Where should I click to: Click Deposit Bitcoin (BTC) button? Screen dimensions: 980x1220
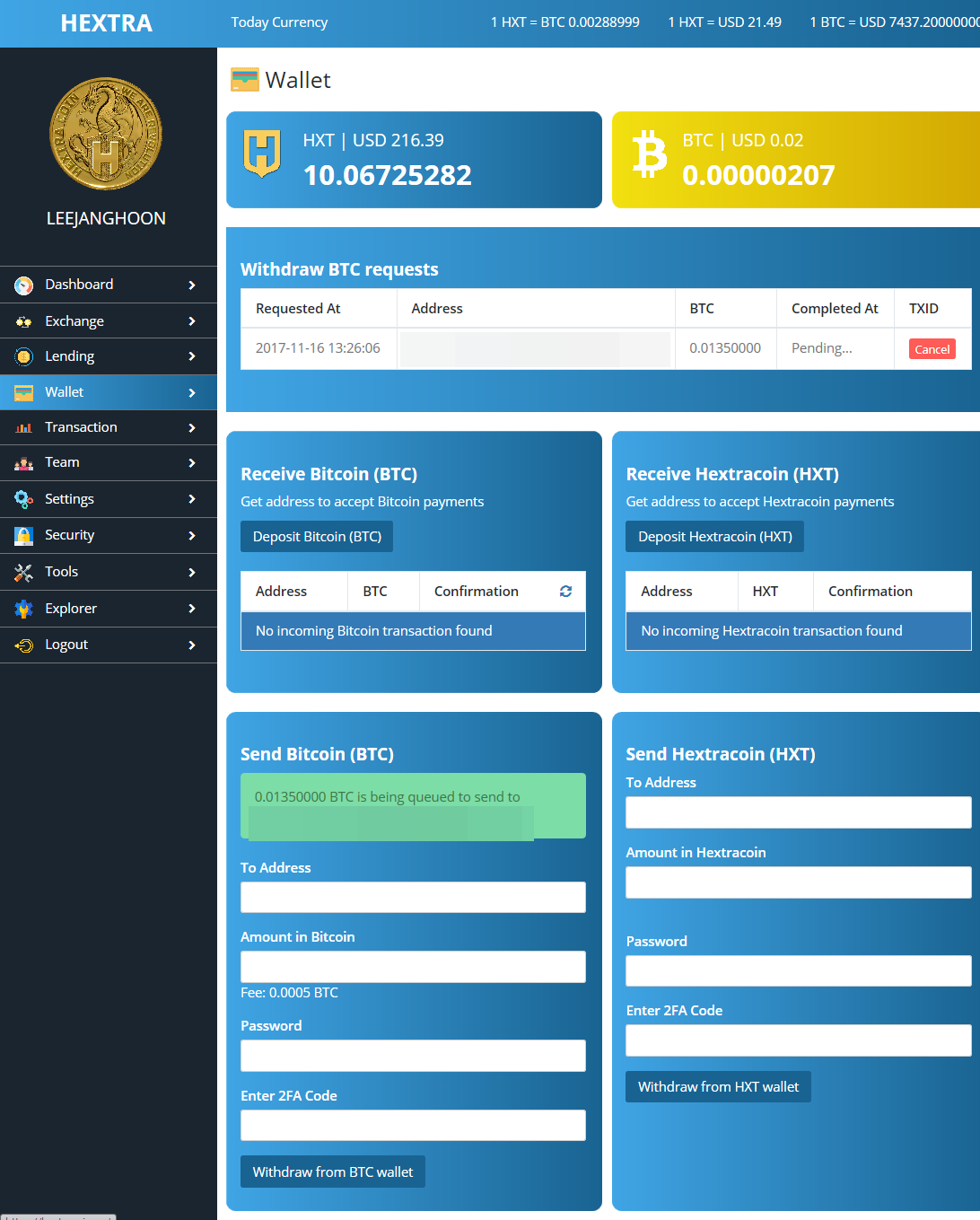317,537
